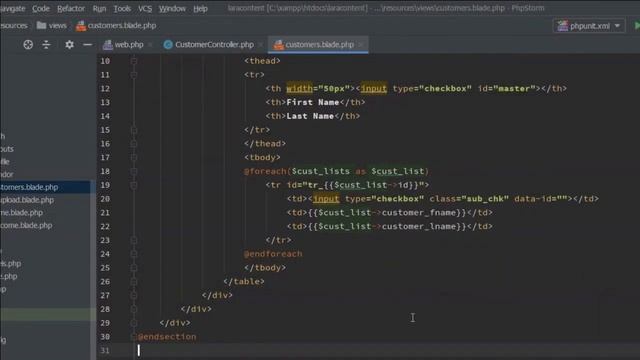Select the customers.blade.php editor tab
The height and width of the screenshot is (360, 640).
coord(319,44)
